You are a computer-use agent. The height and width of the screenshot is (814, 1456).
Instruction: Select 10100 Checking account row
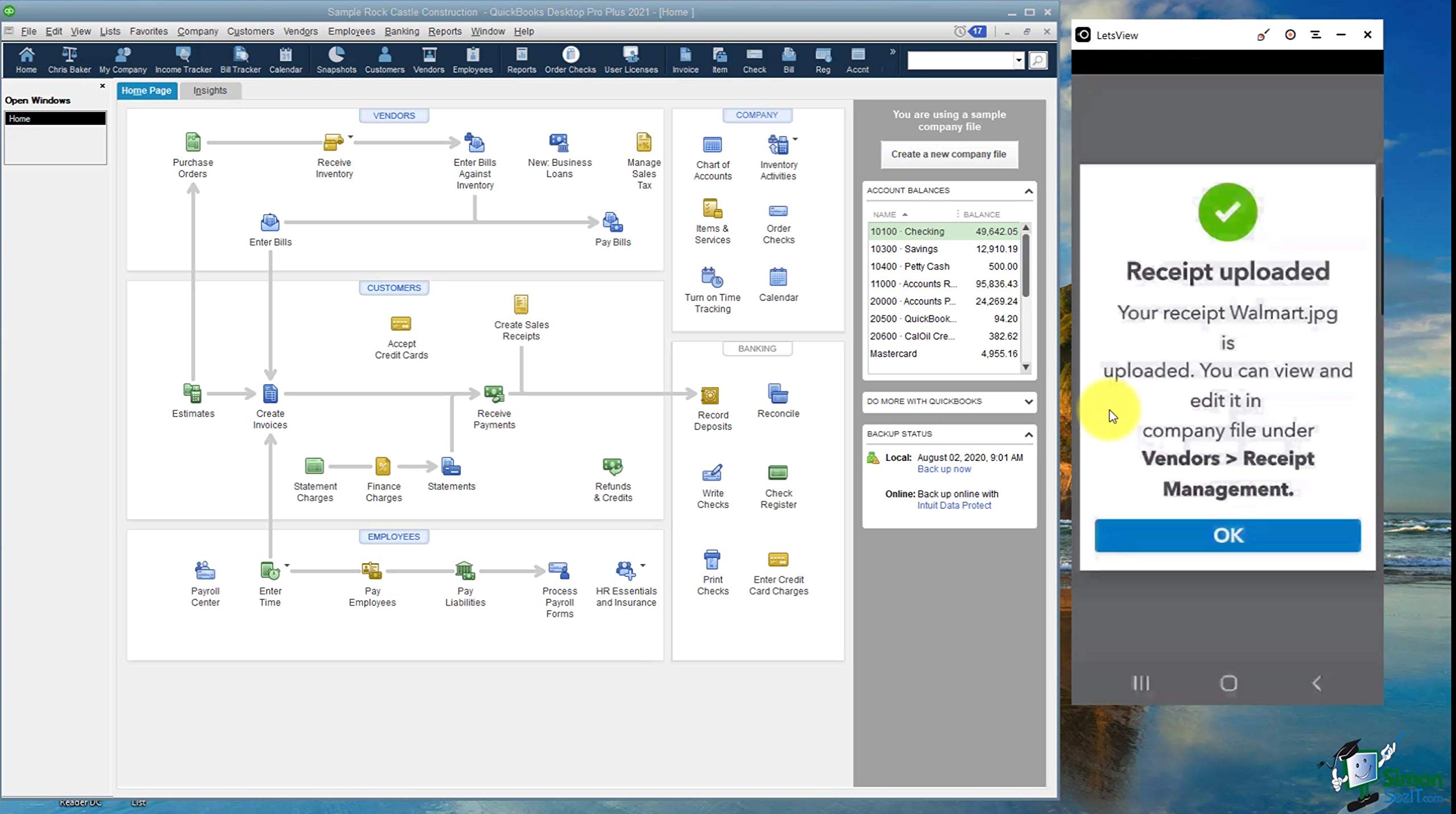(x=944, y=231)
